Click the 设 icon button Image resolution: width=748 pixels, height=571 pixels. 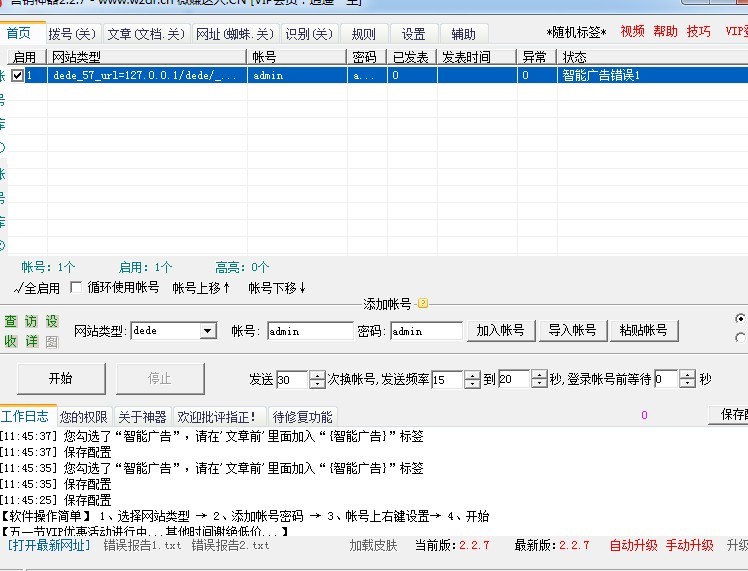tap(51, 321)
